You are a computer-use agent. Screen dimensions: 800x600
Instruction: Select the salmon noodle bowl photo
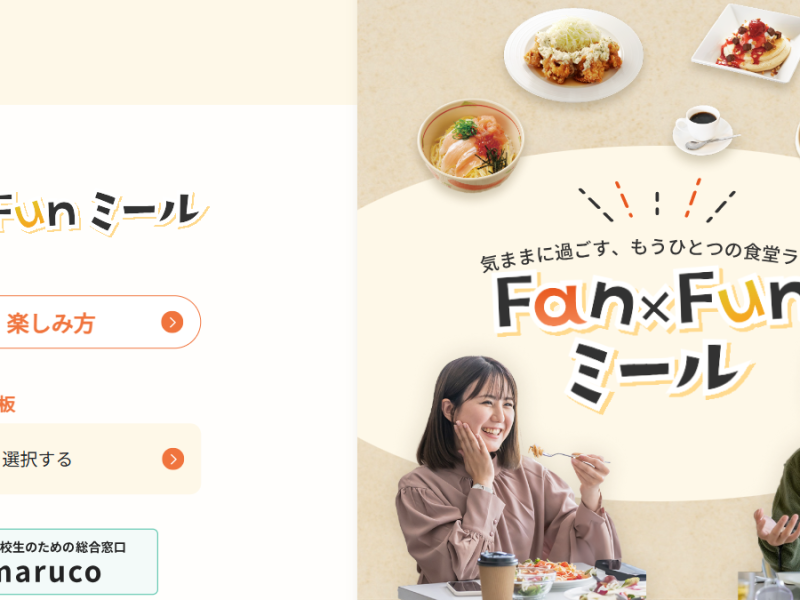coord(470,144)
